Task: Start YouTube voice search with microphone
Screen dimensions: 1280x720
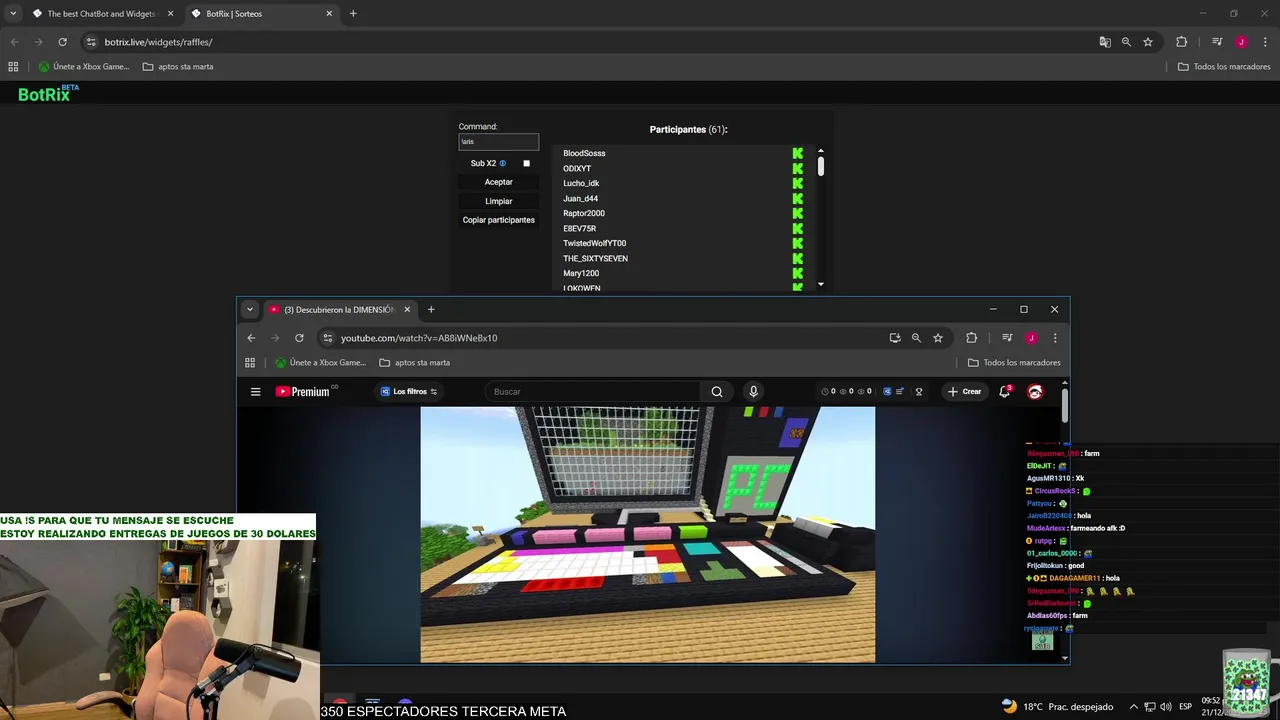Action: (x=754, y=392)
